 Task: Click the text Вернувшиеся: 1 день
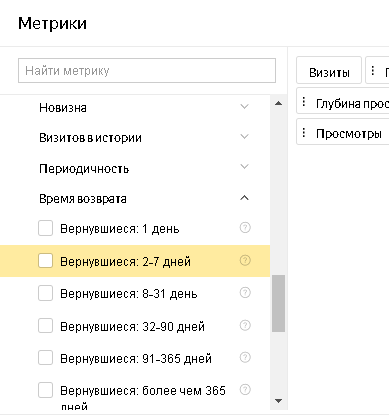tap(120, 229)
